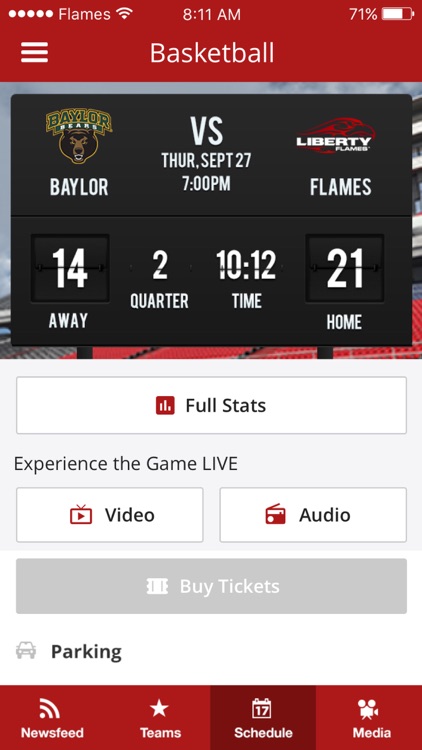Go to the Media tab
The image size is (422, 750).
[369, 717]
